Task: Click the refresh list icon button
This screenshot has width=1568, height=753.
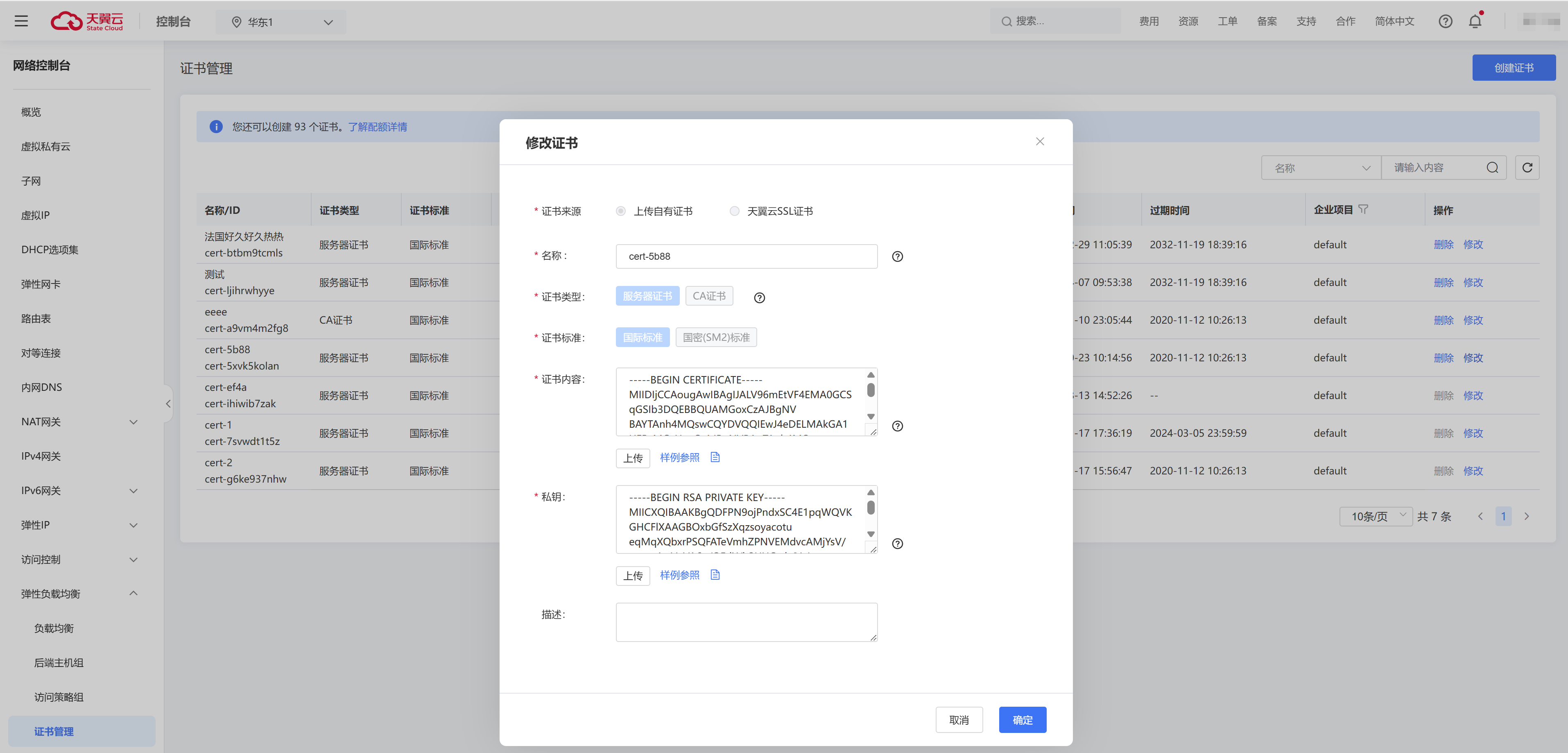Action: 1527,168
